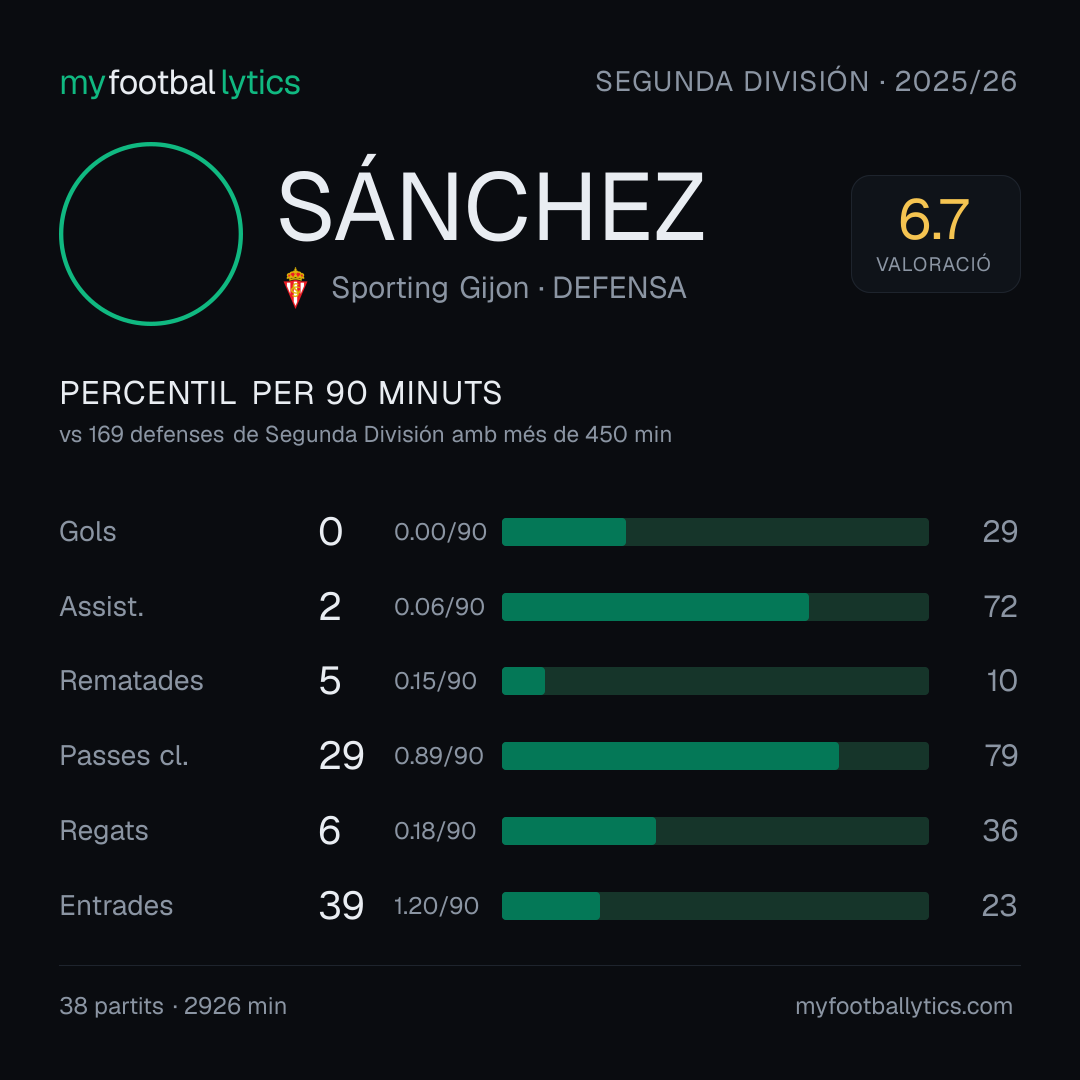Click the 39 Entrades total value

pyautogui.click(x=341, y=906)
